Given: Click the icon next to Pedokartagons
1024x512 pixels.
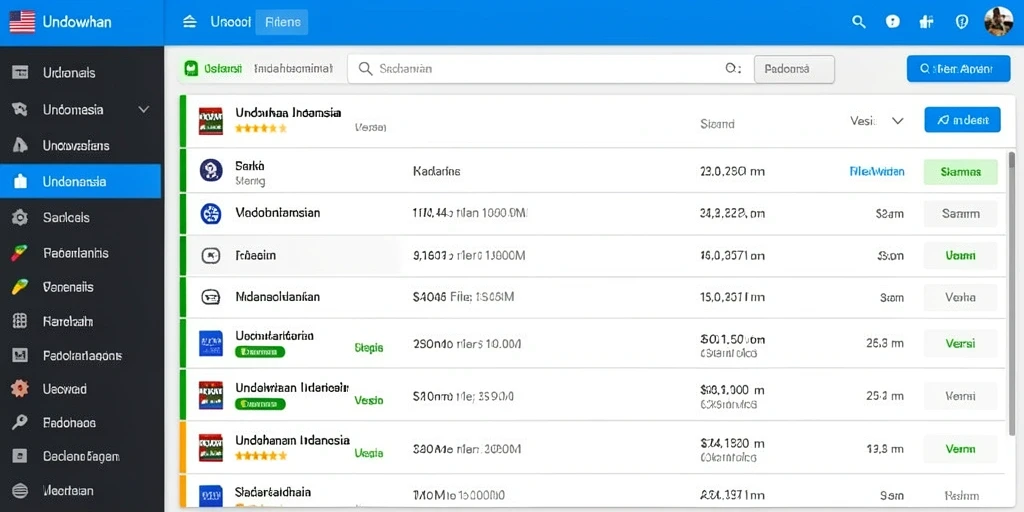Looking at the screenshot, I should (20, 355).
